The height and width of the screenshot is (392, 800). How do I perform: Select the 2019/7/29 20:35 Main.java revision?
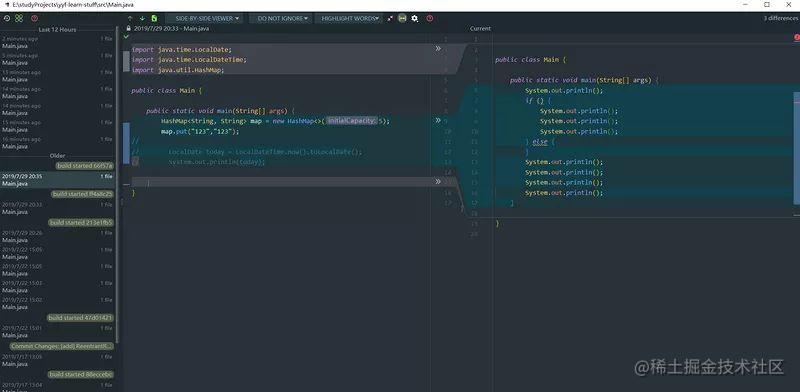coord(58,180)
